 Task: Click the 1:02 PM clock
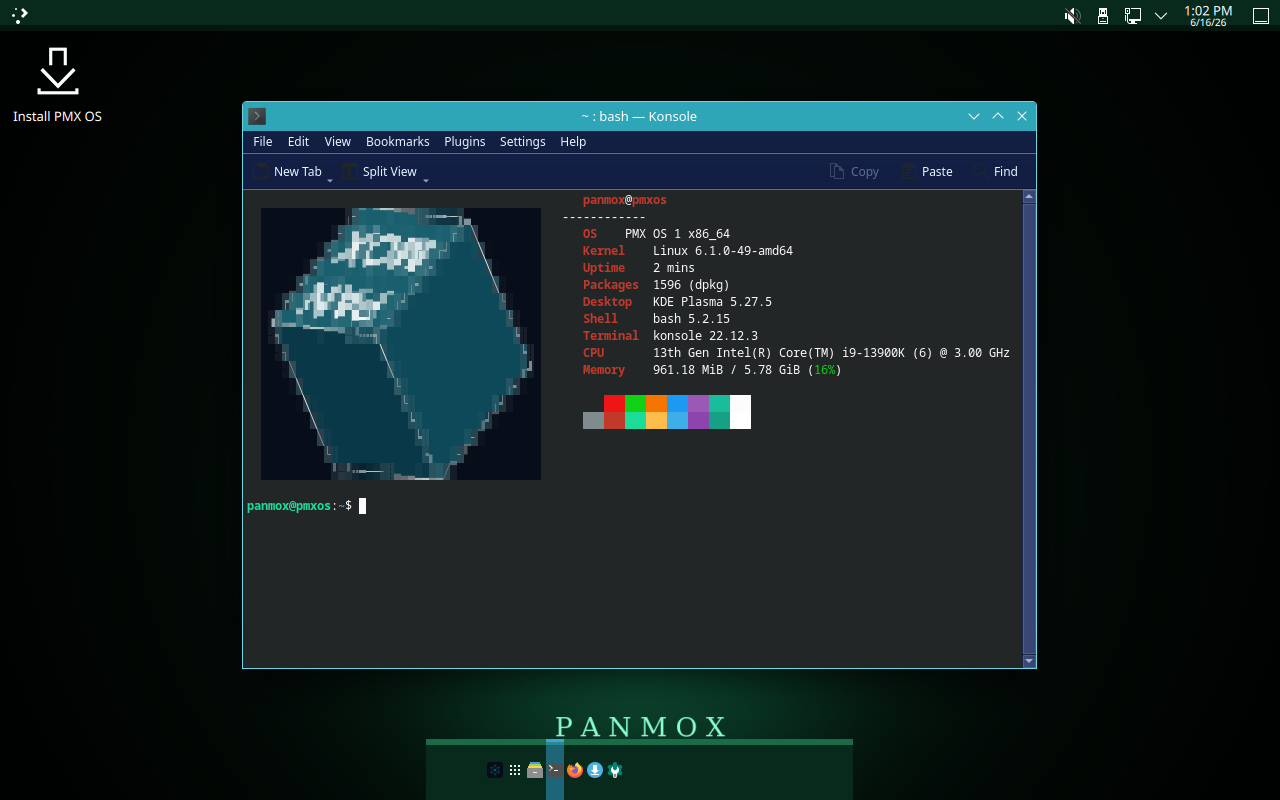click(x=1208, y=16)
